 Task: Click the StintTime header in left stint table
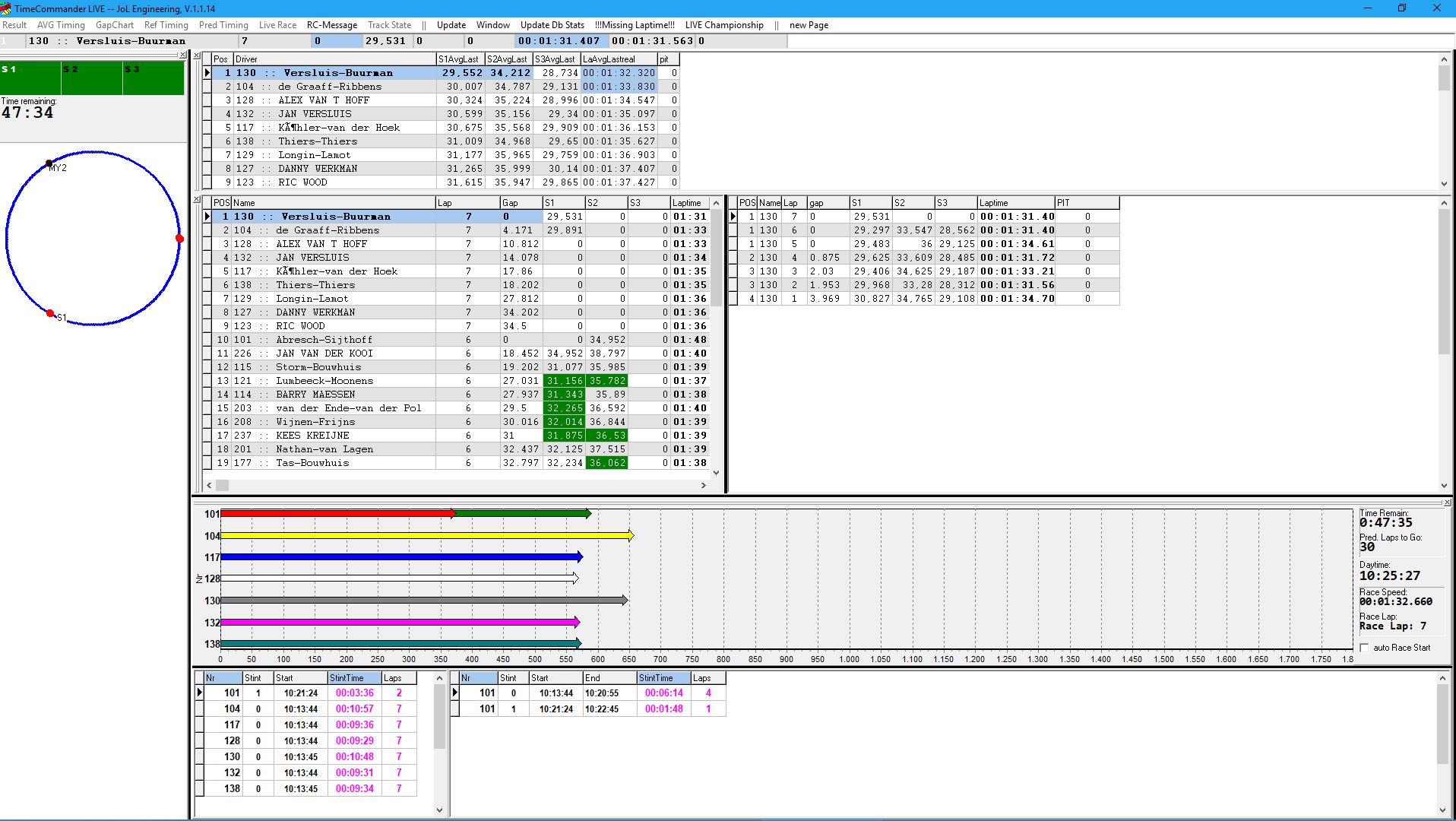point(354,678)
